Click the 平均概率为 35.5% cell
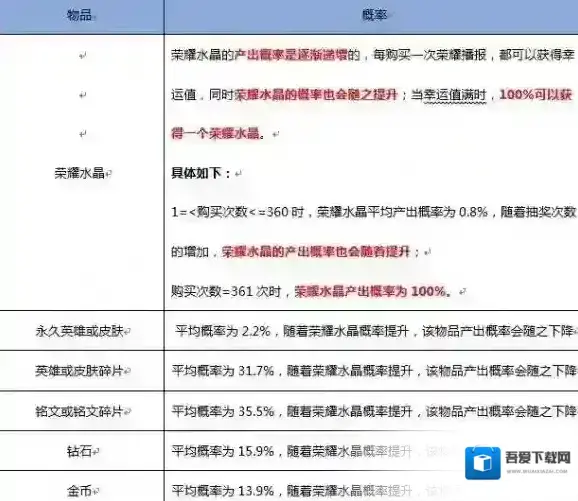 (371, 411)
